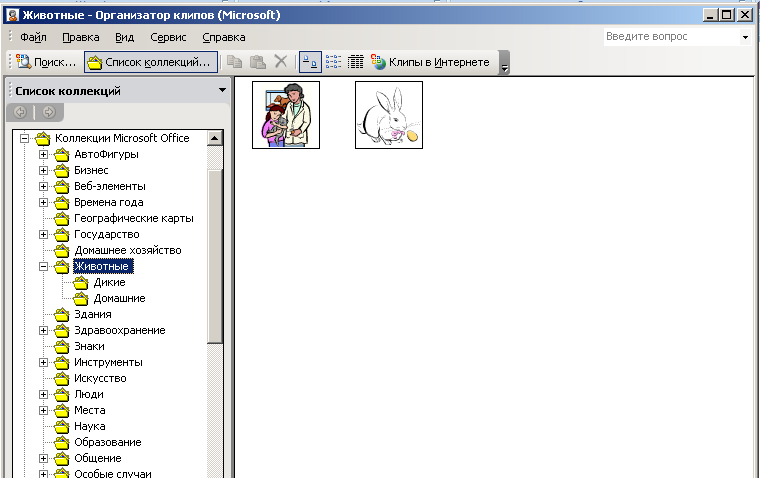Click the Copy icon in toolbar
The width and height of the screenshot is (760, 478).
[x=235, y=62]
